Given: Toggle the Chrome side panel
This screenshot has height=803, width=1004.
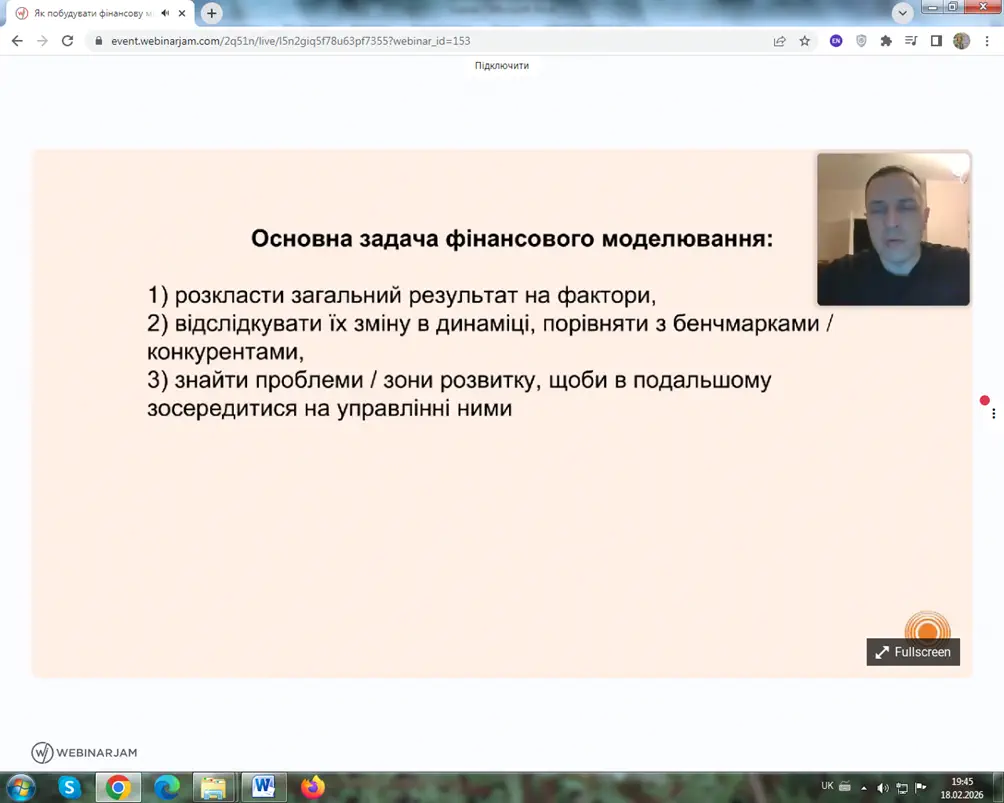Looking at the screenshot, I should pyautogui.click(x=936, y=41).
